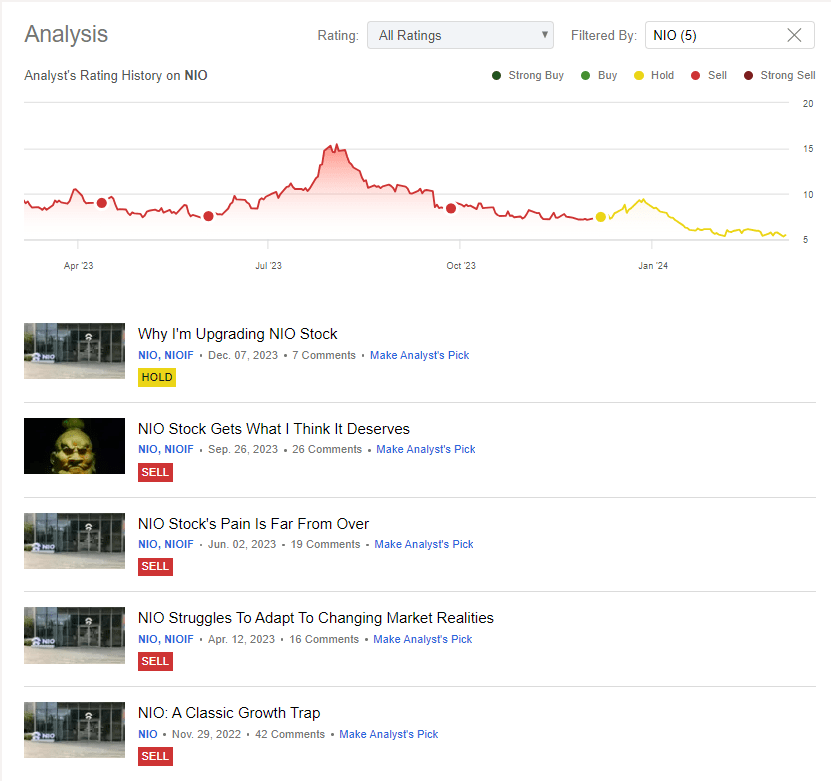Click '16 Comments' on Apr. 12 article
Viewport: 831px width, 781px height.
click(x=324, y=639)
